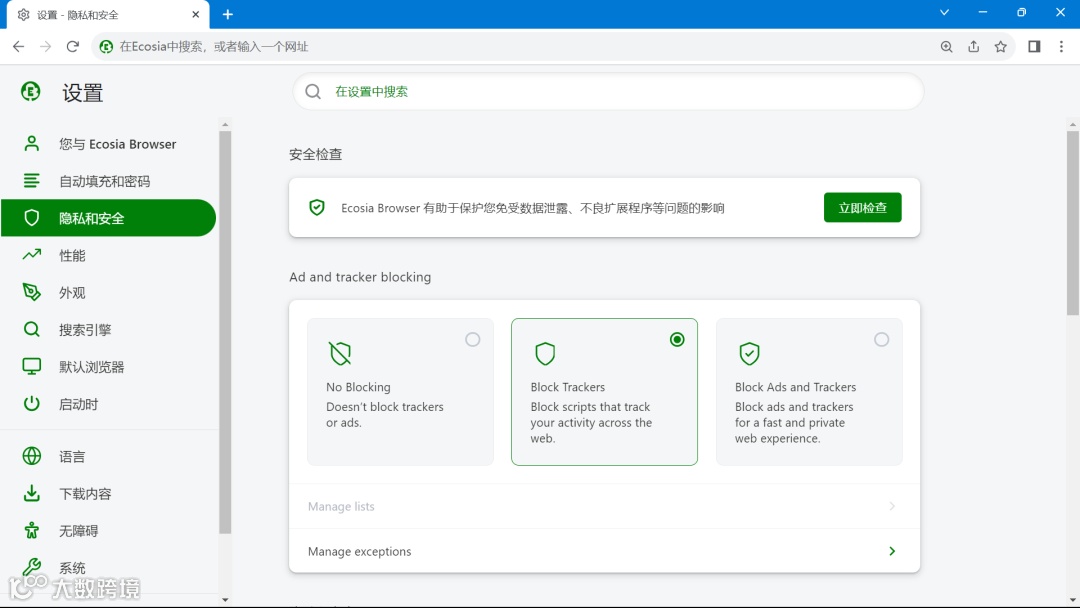Click the share icon in the address bar

pyautogui.click(x=973, y=46)
